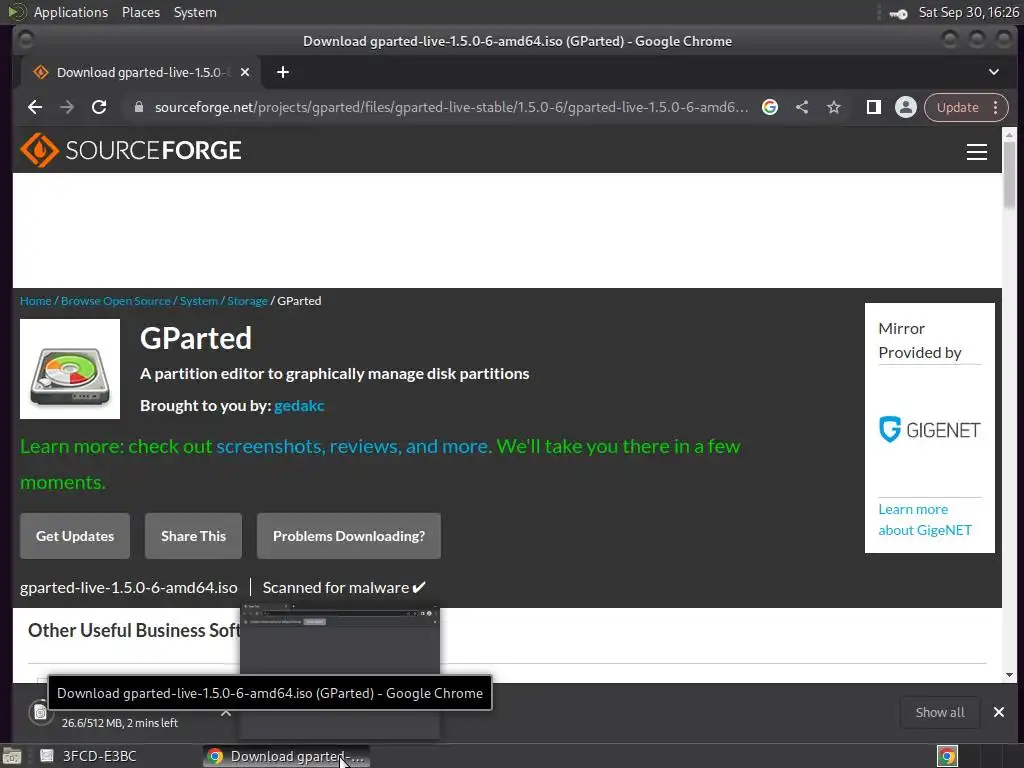
Task: Expand the tab search chevron
Action: tap(993, 72)
